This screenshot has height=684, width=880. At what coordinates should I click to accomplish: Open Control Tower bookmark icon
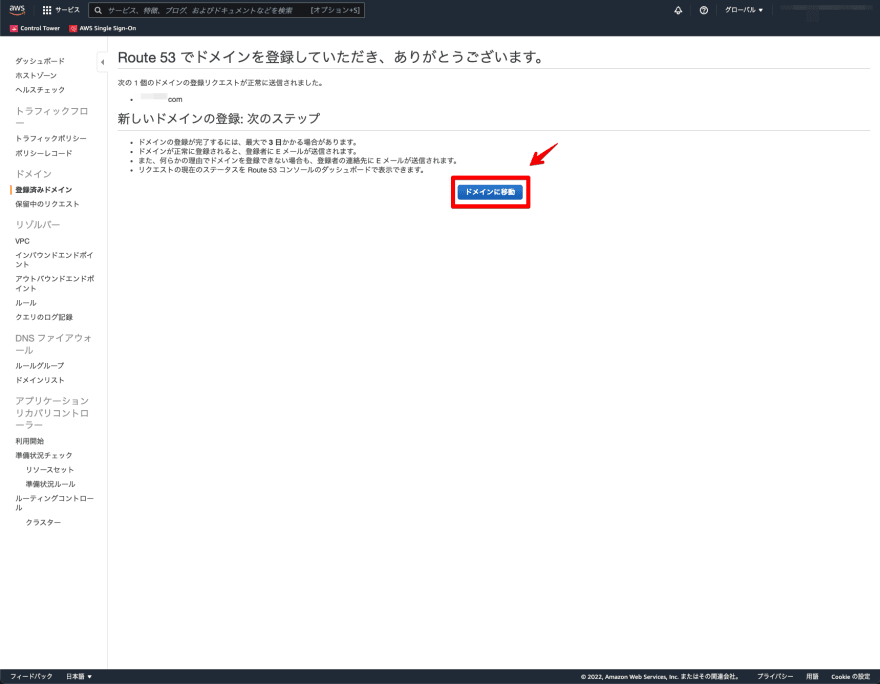coord(14,28)
